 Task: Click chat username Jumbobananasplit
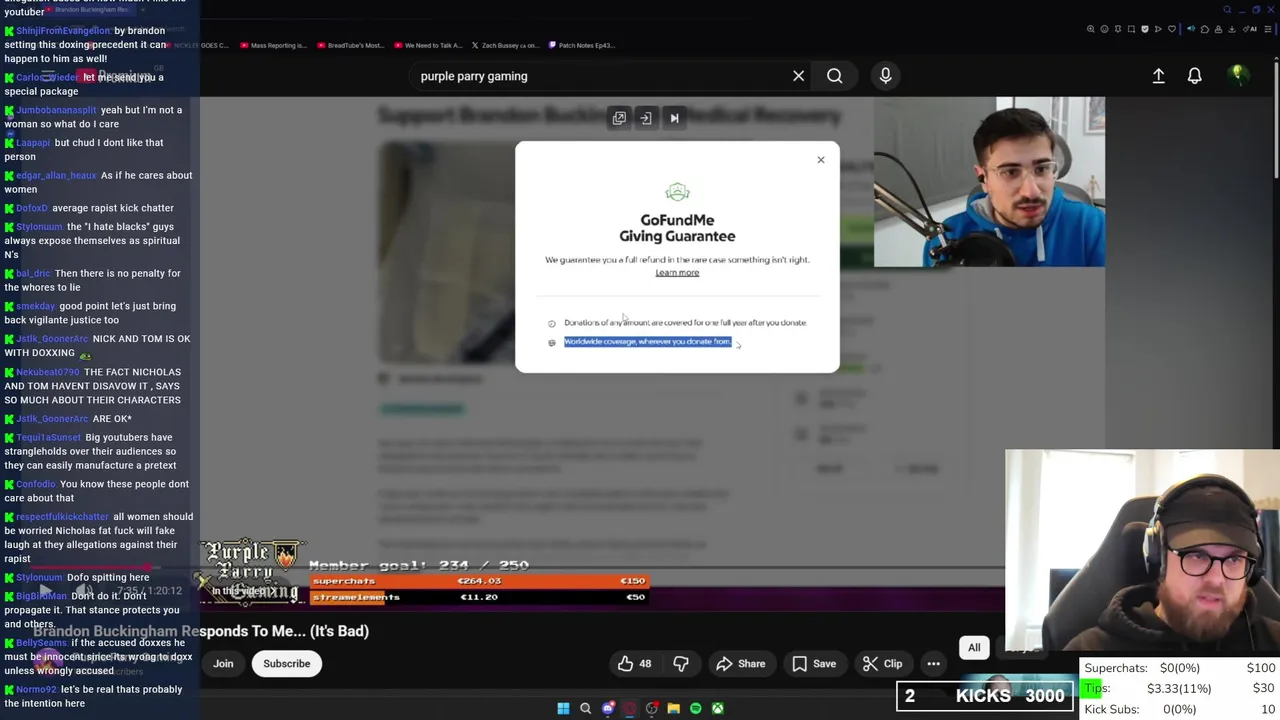pyautogui.click(x=56, y=110)
